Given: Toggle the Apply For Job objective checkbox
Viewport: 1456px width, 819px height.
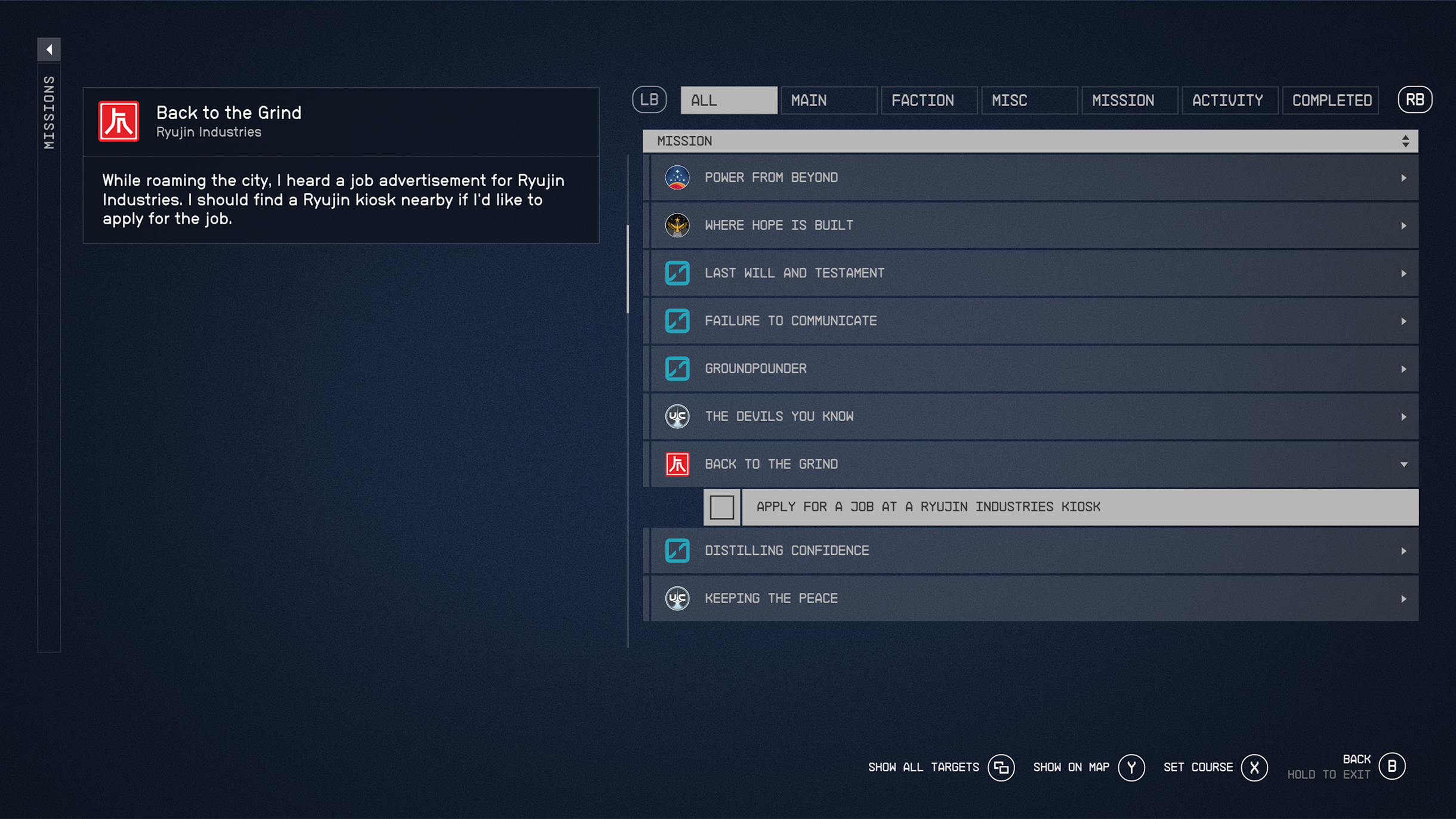Looking at the screenshot, I should point(722,506).
